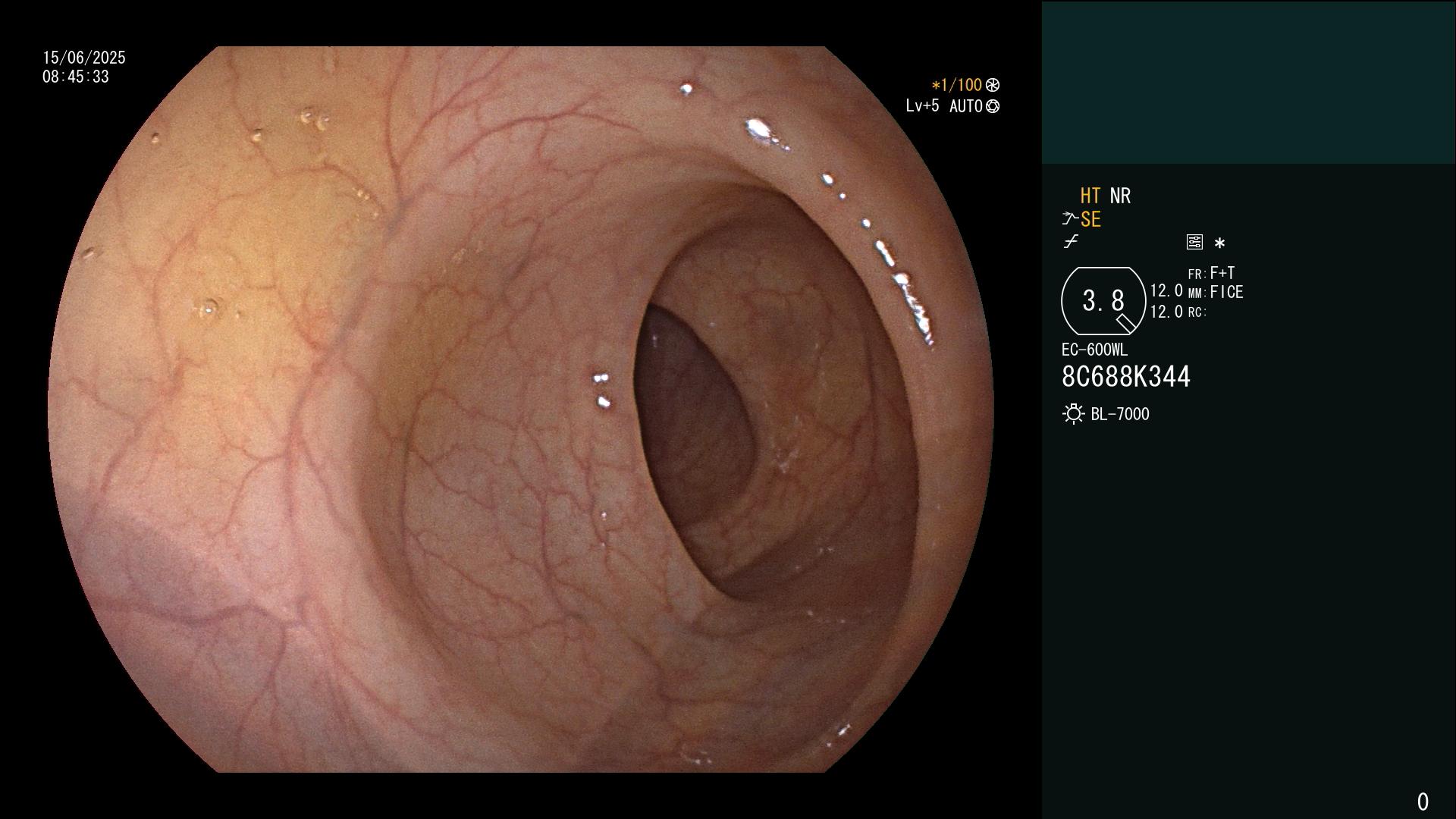Click the upper 12.0 value
Screen dimensions: 1456x819
[1166, 290]
